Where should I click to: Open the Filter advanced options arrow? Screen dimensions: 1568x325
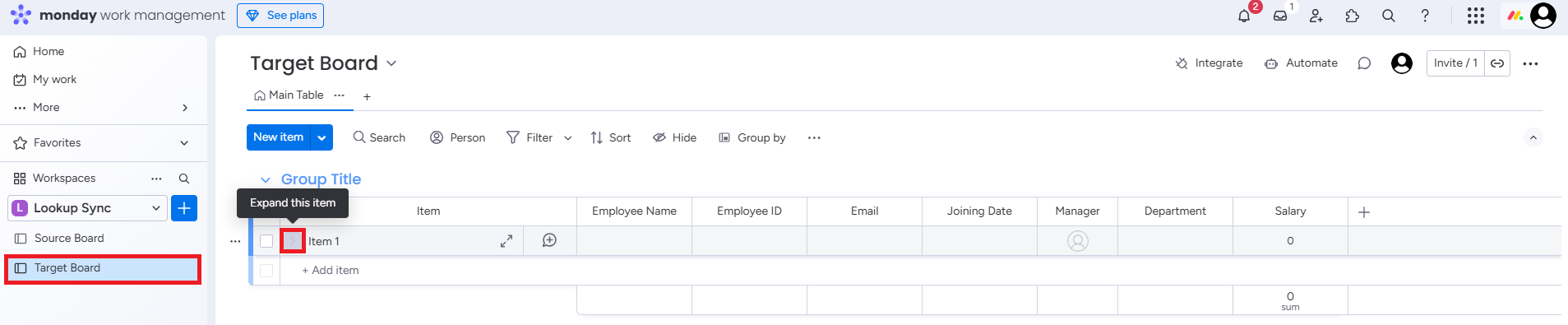coord(567,138)
